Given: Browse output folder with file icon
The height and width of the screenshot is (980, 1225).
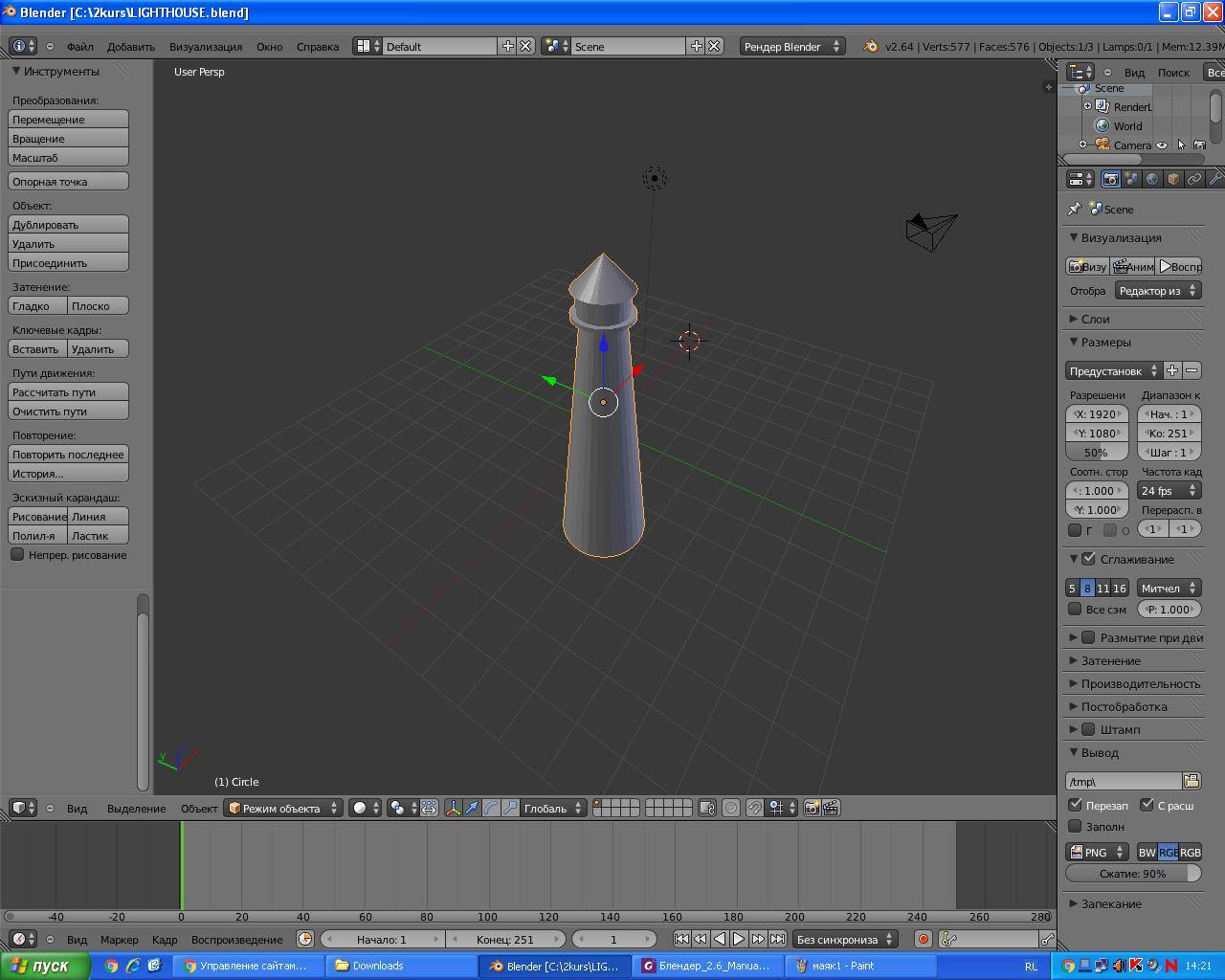Looking at the screenshot, I should coord(1192,781).
